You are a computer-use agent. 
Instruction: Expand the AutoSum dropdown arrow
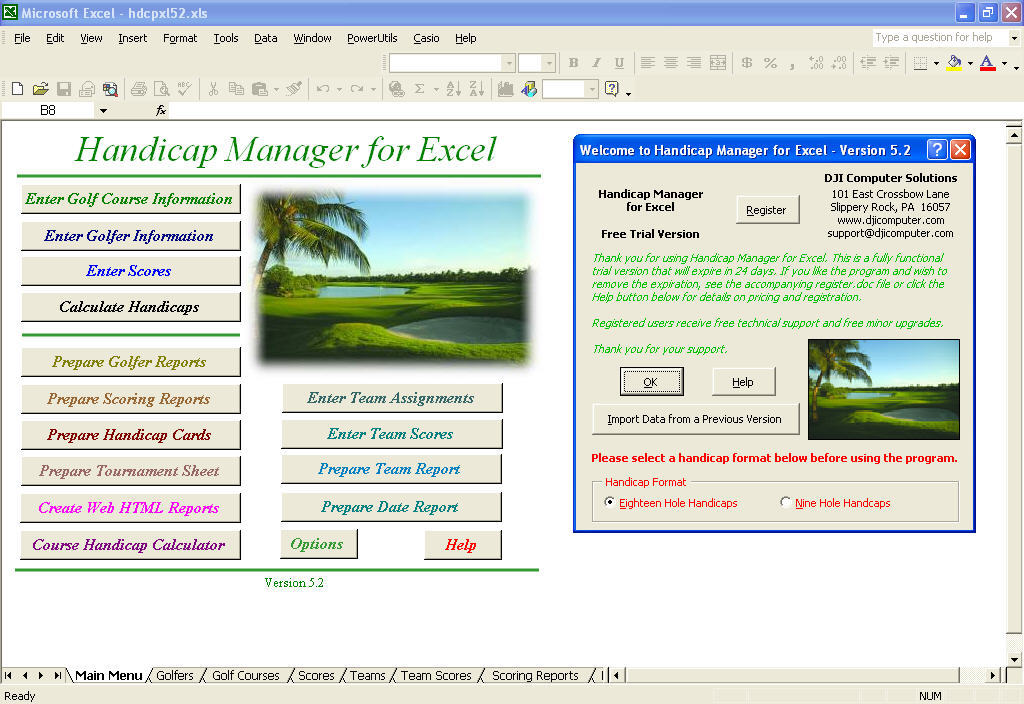click(435, 89)
